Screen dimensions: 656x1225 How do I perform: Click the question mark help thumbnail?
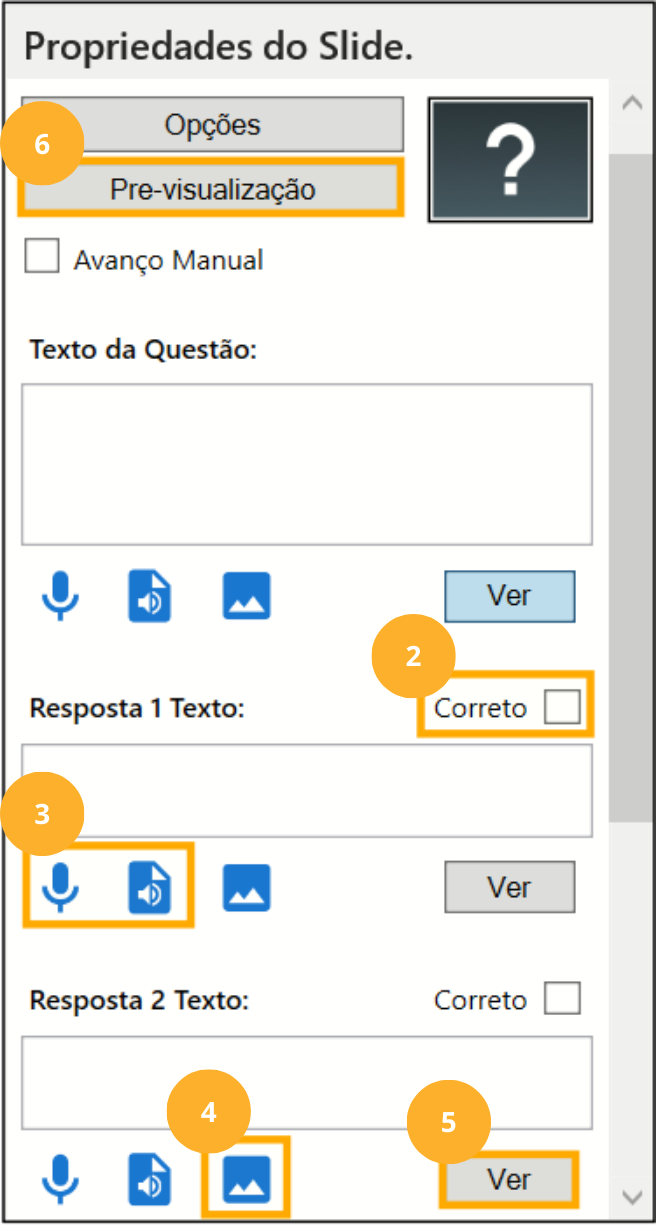point(510,158)
